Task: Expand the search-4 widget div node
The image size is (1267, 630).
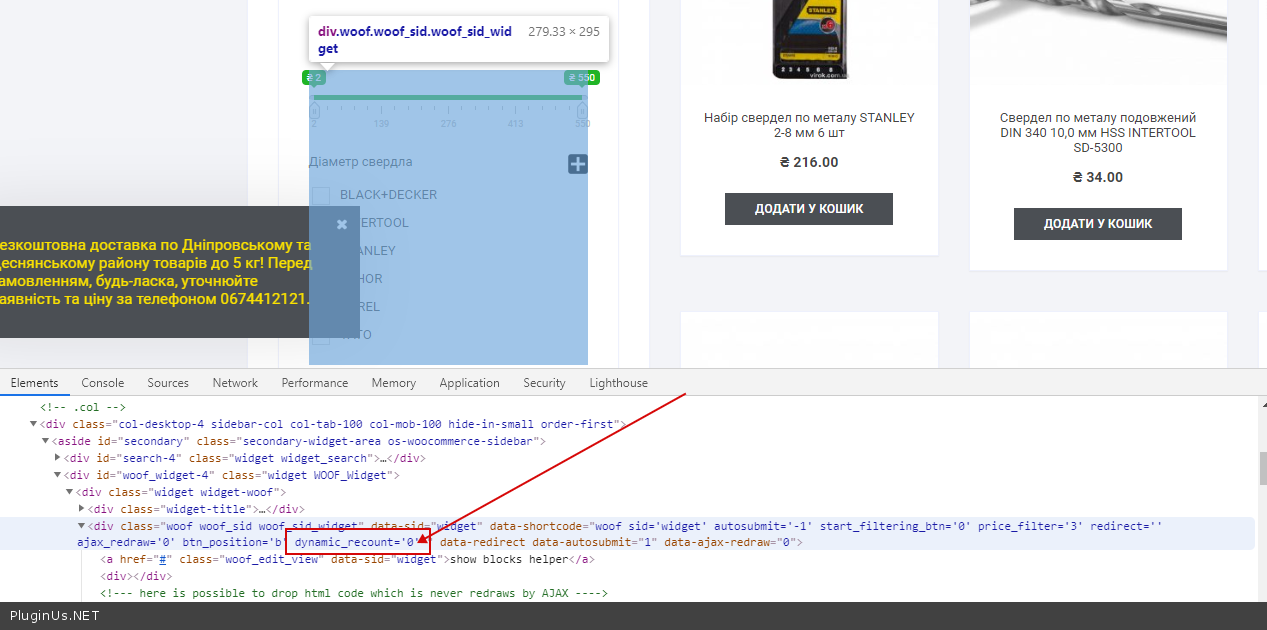Action: (58, 458)
